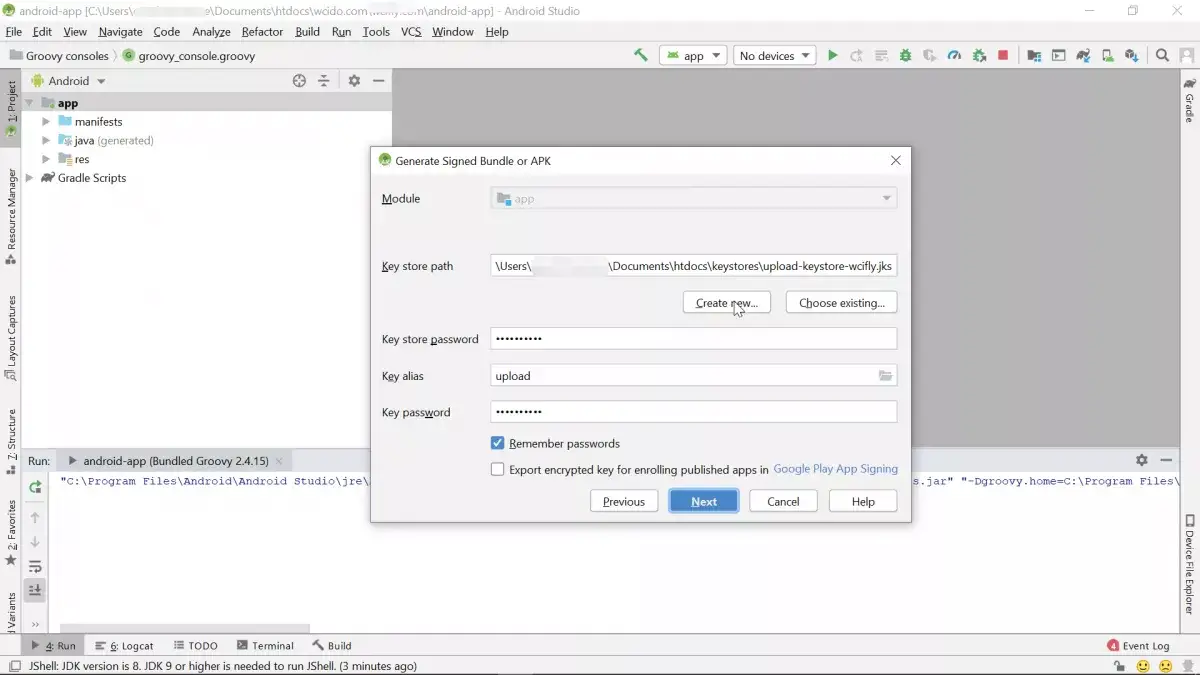This screenshot has width=1200, height=675.
Task: Open the No devices dropdown
Action: coord(774,56)
